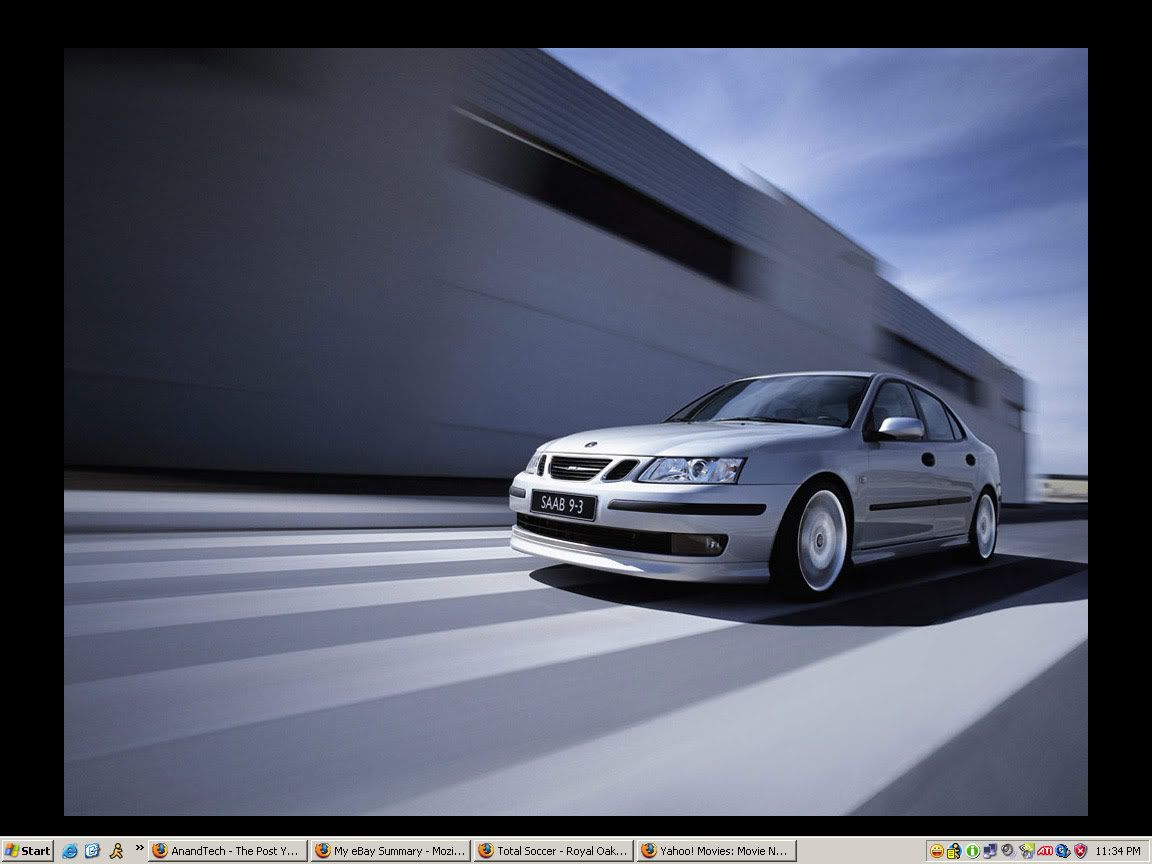Viewport: 1152px width, 864px height.
Task: Expand hidden Quick Launch items chevron
Action: pos(140,848)
